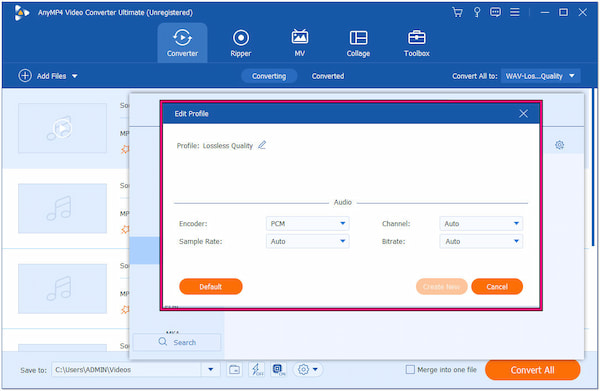The image size is (600, 391).
Task: Open the Encoder PCM dropdown
Action: pyautogui.click(x=307, y=223)
